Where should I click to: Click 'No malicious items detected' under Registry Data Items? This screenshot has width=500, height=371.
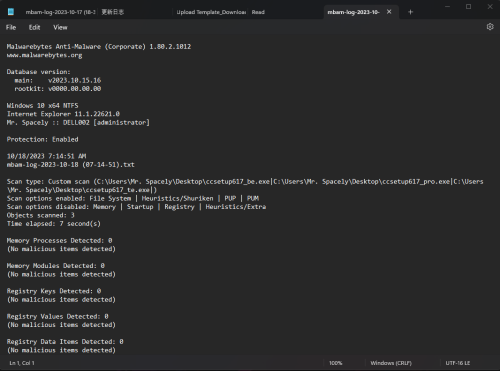point(61,350)
